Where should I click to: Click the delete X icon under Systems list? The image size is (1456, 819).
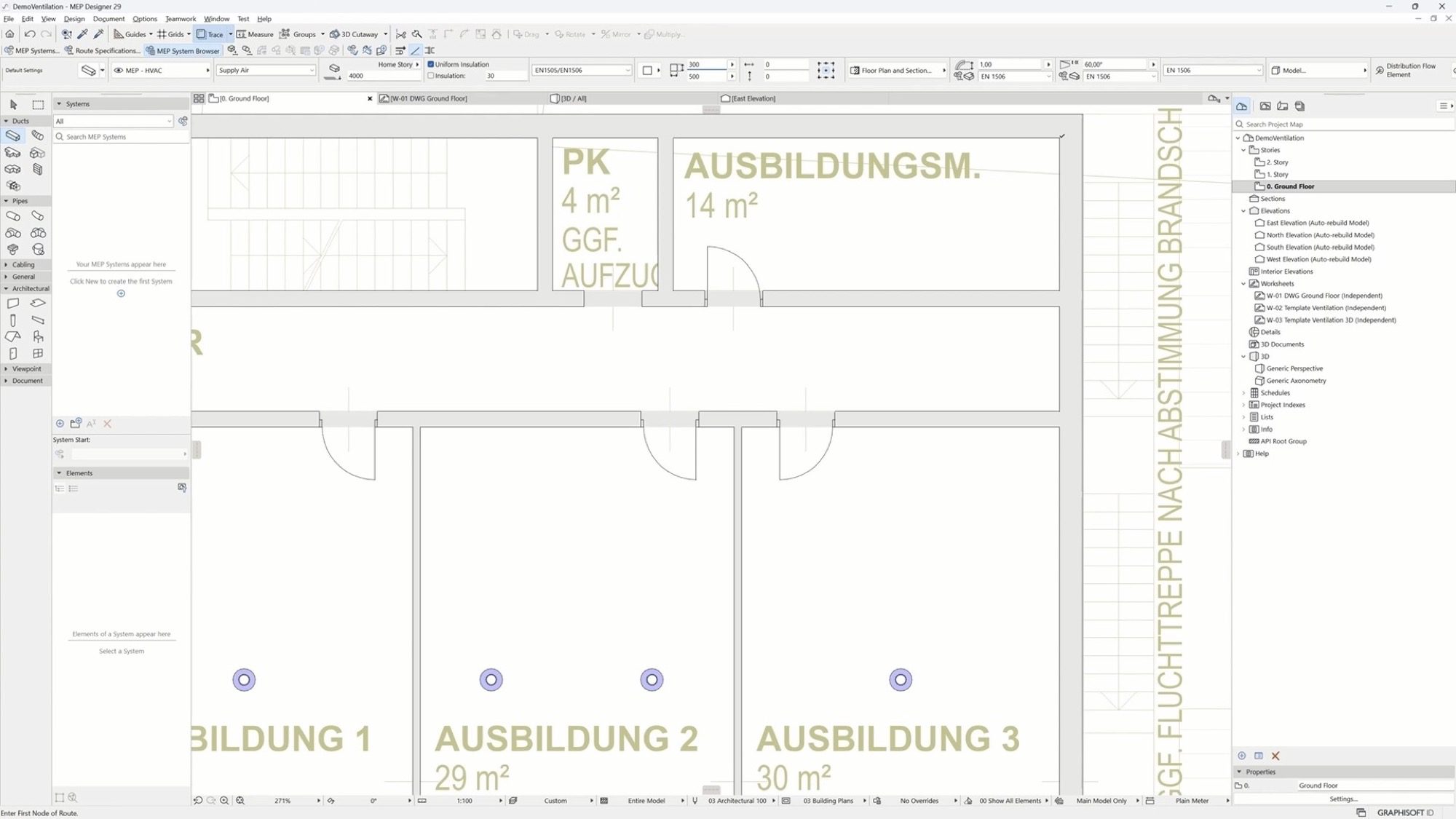click(x=107, y=424)
